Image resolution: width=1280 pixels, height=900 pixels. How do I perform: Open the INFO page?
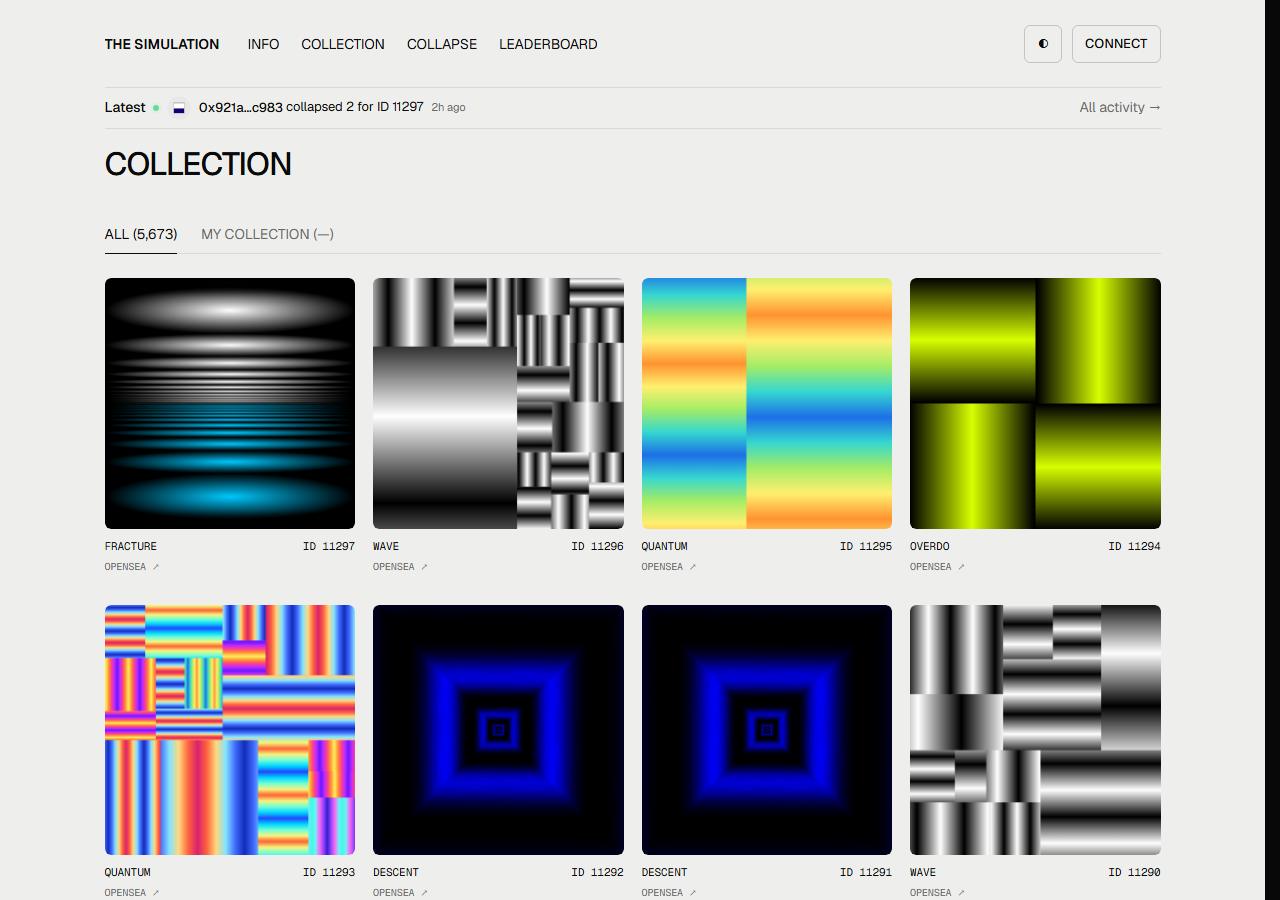tap(263, 44)
